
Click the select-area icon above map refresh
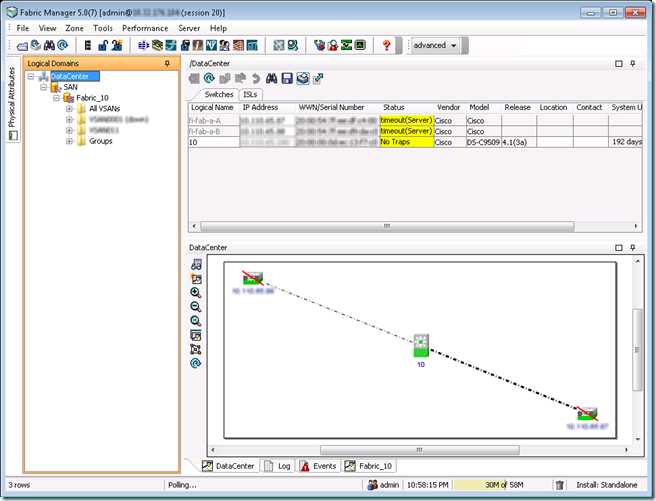[x=195, y=349]
